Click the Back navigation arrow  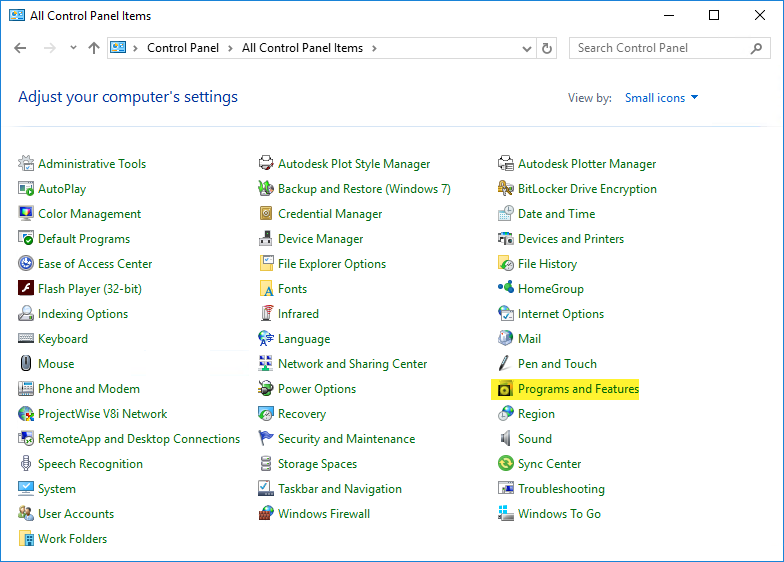(x=21, y=48)
